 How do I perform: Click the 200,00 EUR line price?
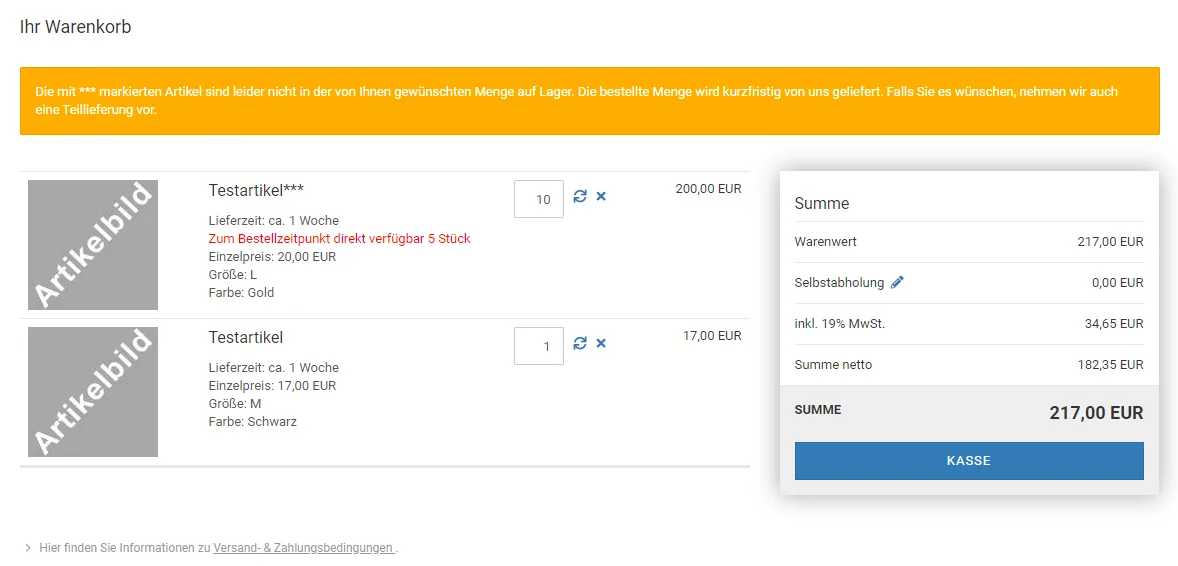point(708,189)
